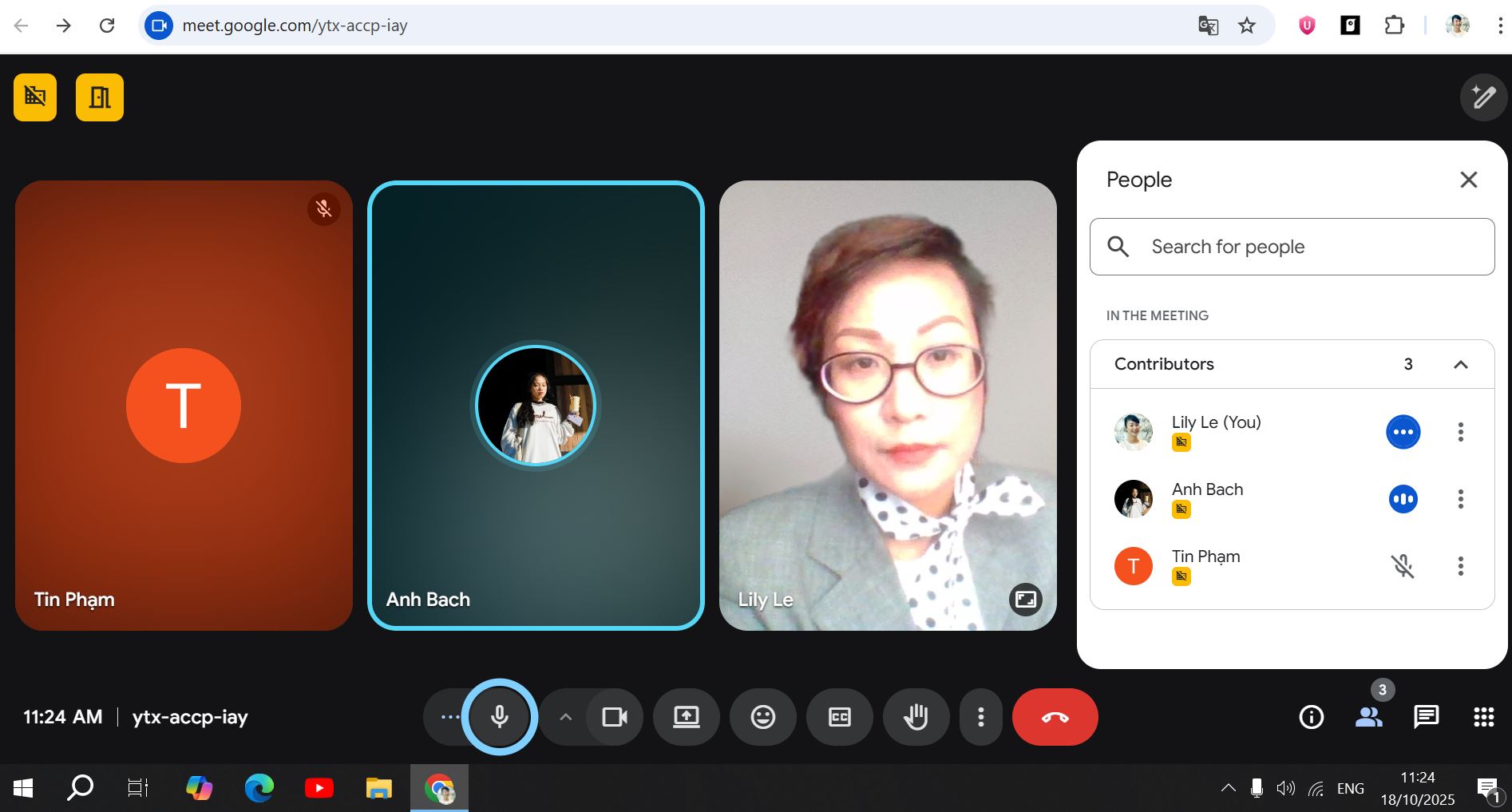This screenshot has width=1512, height=812.
Task: Click the Search for people field
Action: [x=1292, y=247]
